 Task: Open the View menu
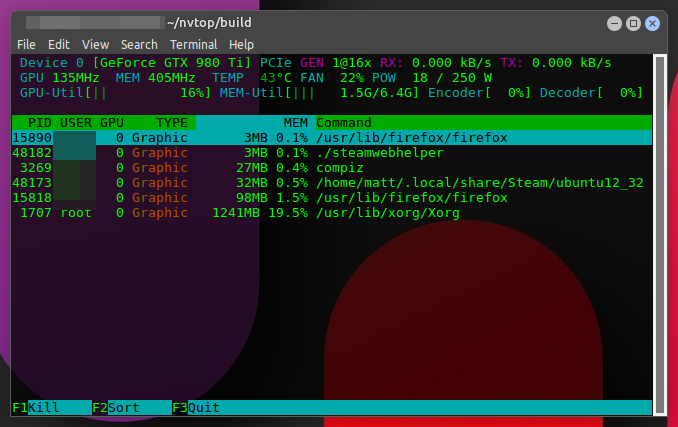click(x=95, y=44)
